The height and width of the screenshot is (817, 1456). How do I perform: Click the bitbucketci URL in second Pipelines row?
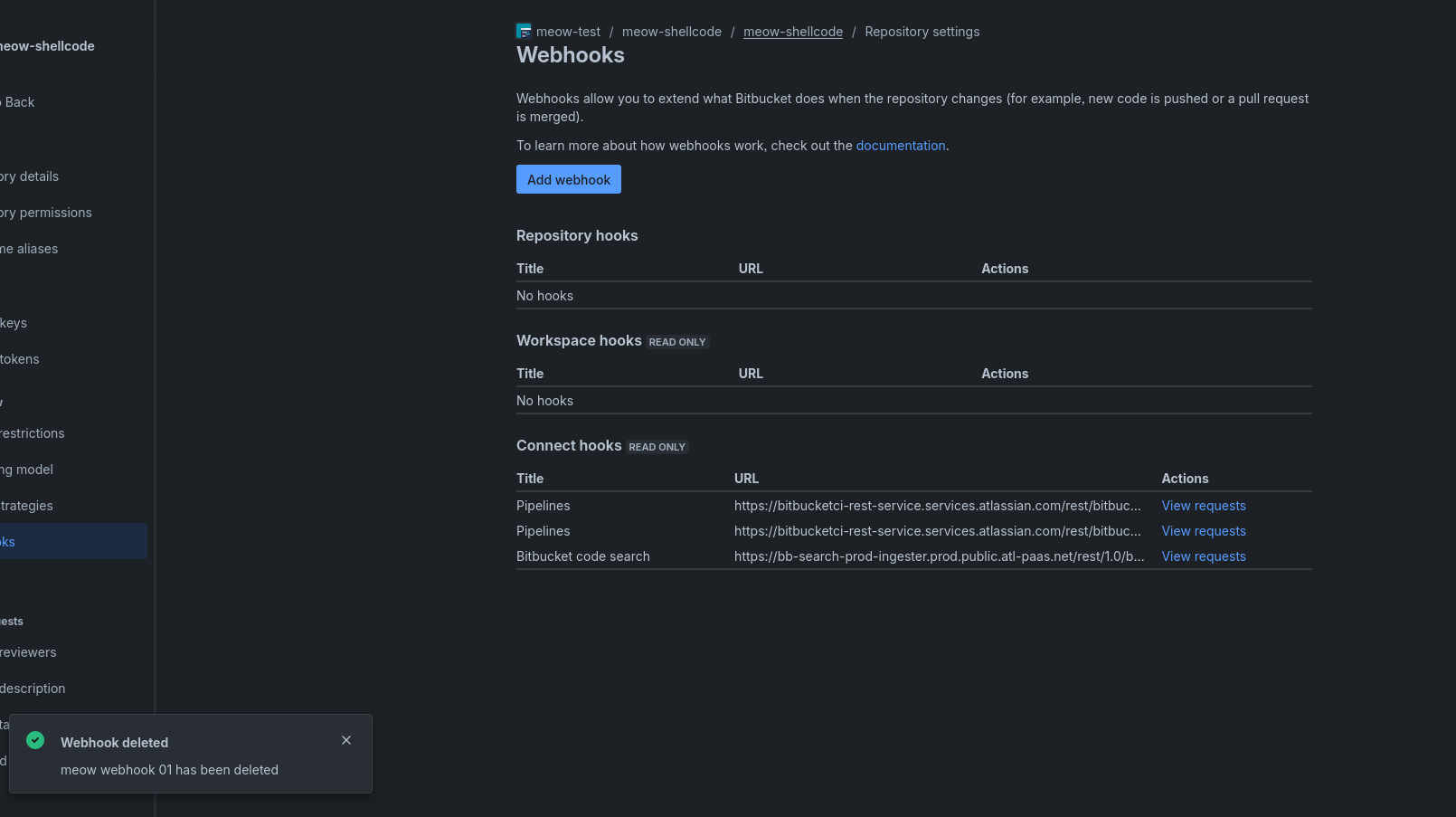click(938, 531)
